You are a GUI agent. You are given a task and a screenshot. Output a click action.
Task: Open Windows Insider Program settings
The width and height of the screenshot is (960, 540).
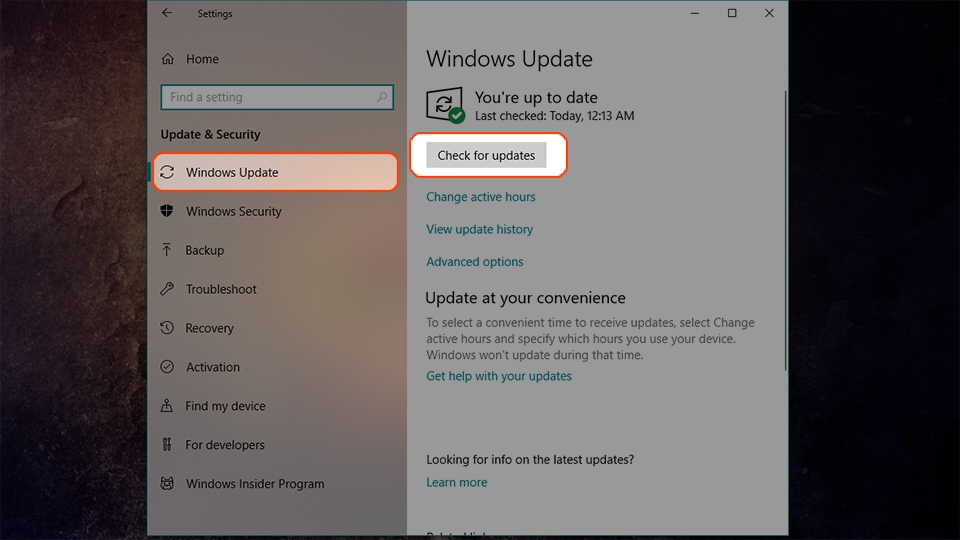pyautogui.click(x=255, y=484)
